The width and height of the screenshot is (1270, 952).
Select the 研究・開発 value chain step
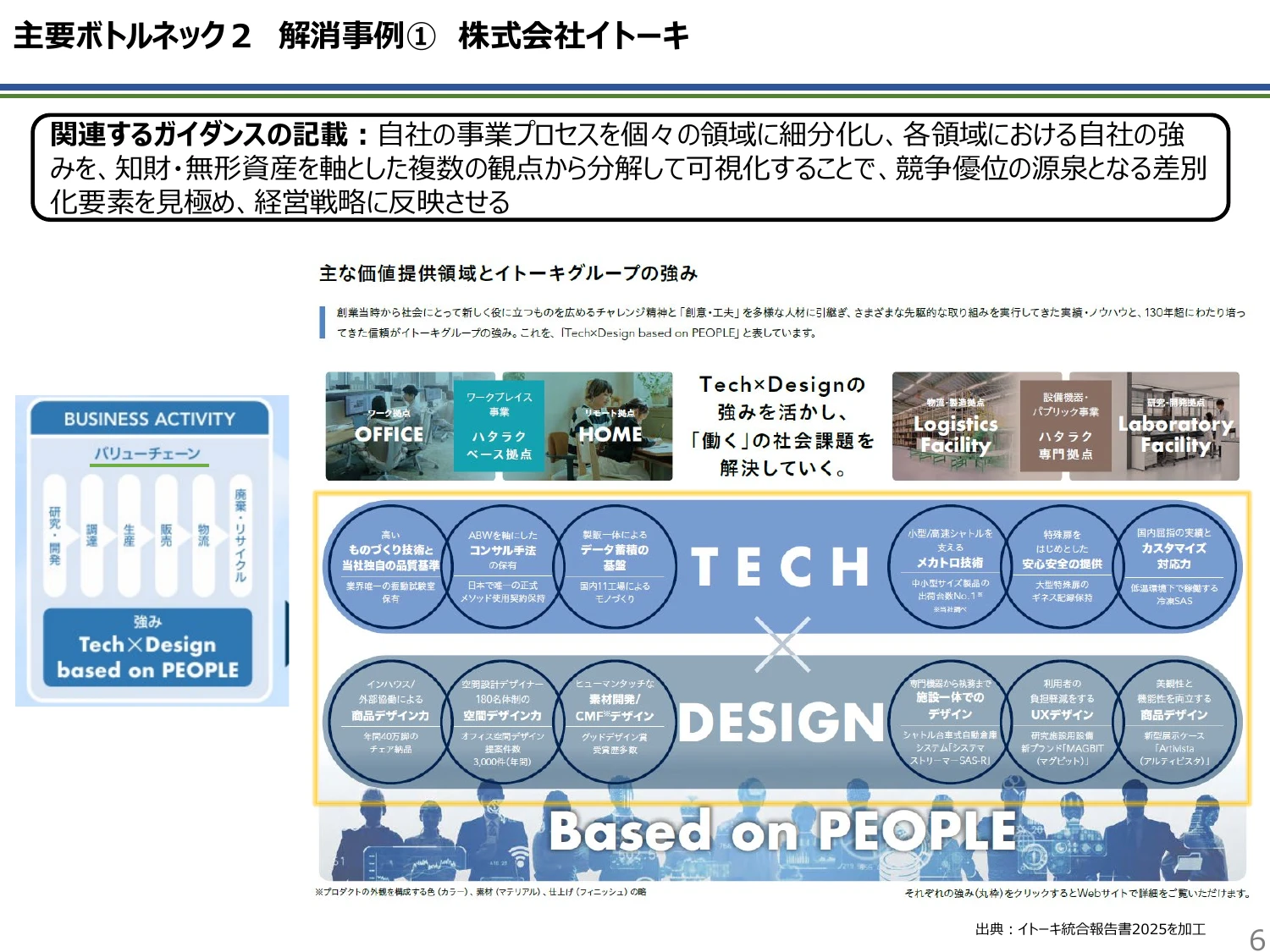(x=55, y=535)
